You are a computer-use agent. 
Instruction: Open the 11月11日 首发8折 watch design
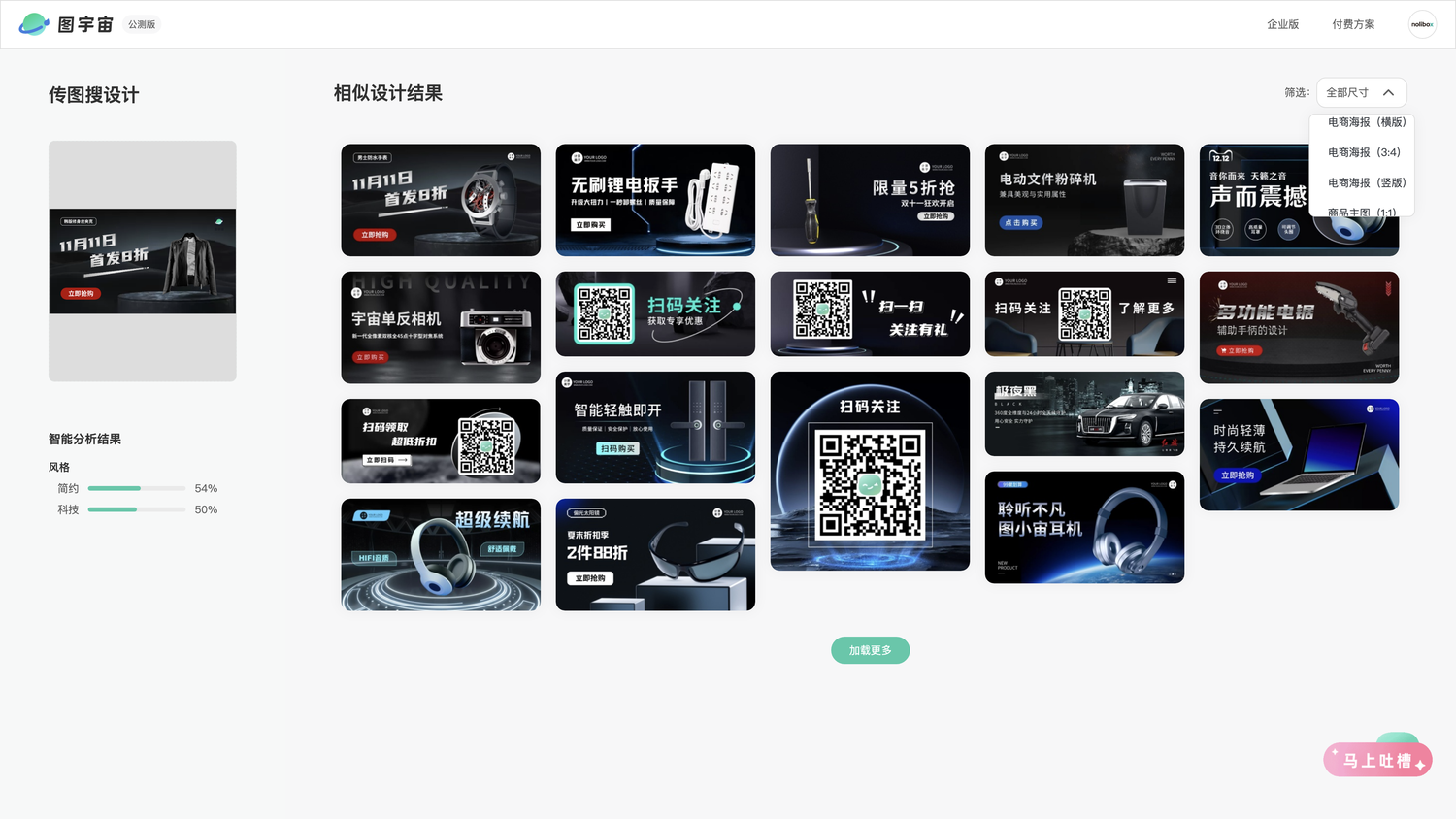[441, 200]
